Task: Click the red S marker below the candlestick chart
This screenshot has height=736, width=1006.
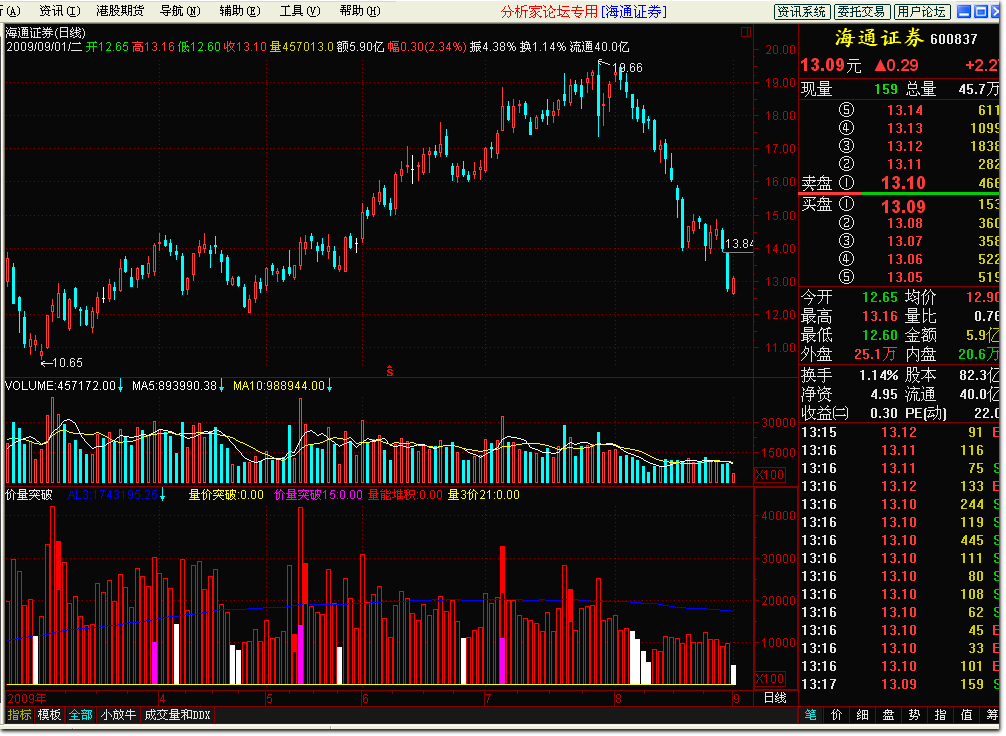Action: pos(389,371)
